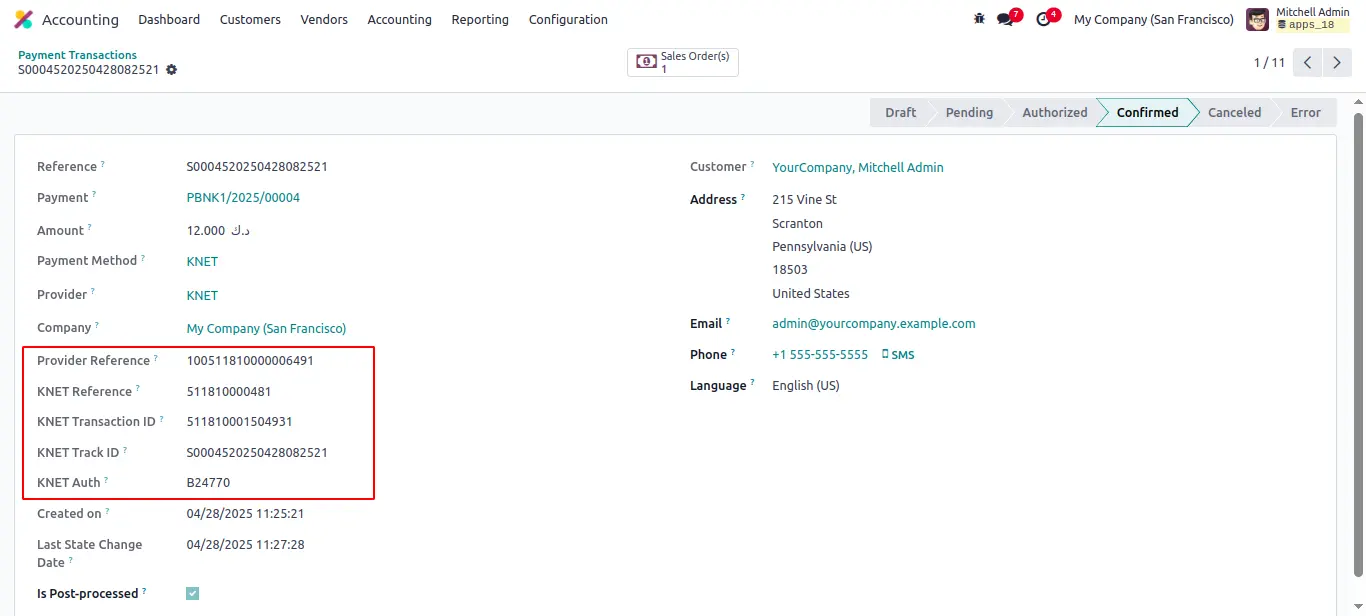
Task: Open the Accounting dropdown menu in navbar
Action: click(x=399, y=19)
